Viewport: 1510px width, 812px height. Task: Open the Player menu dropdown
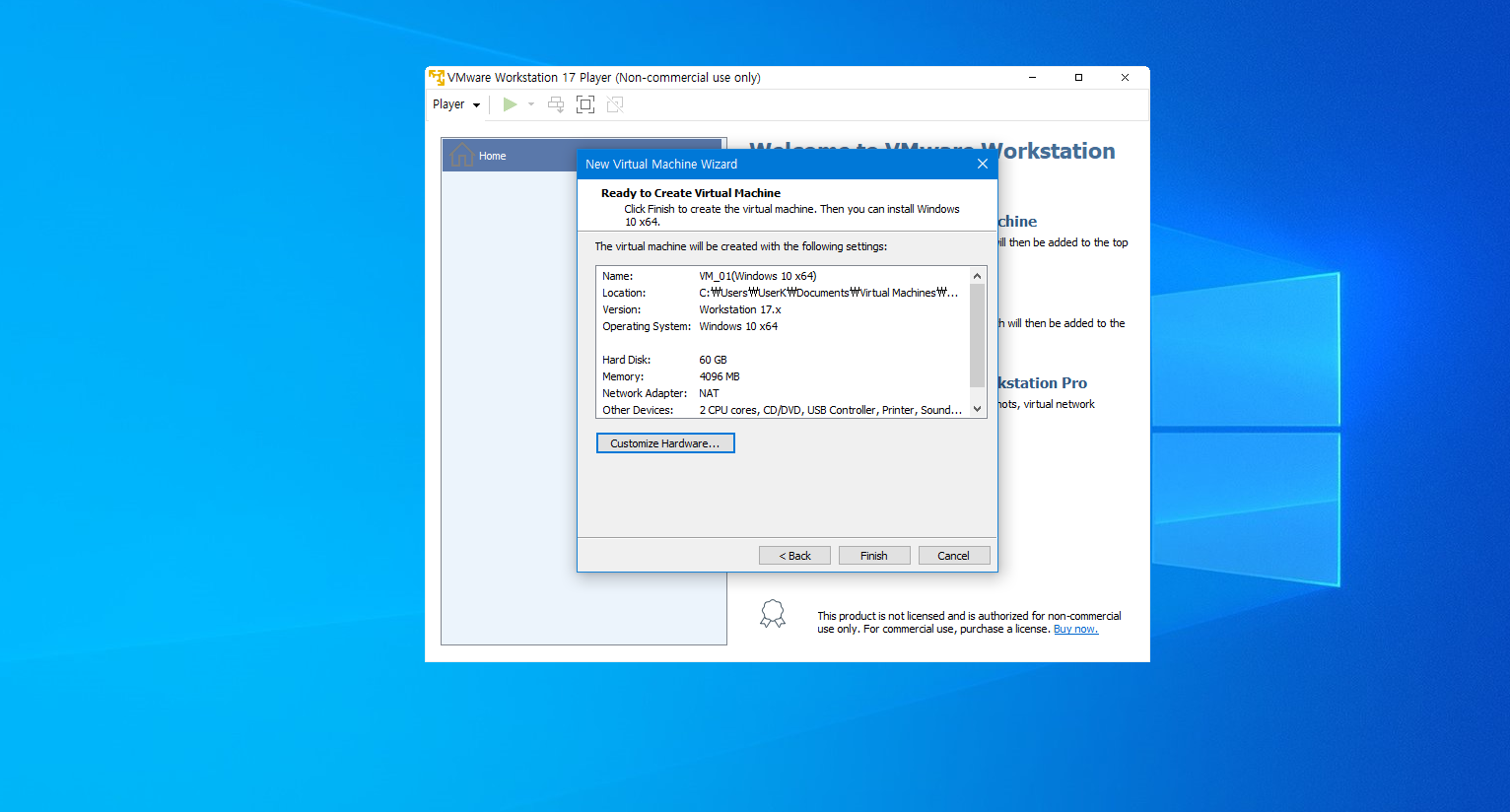(x=456, y=104)
